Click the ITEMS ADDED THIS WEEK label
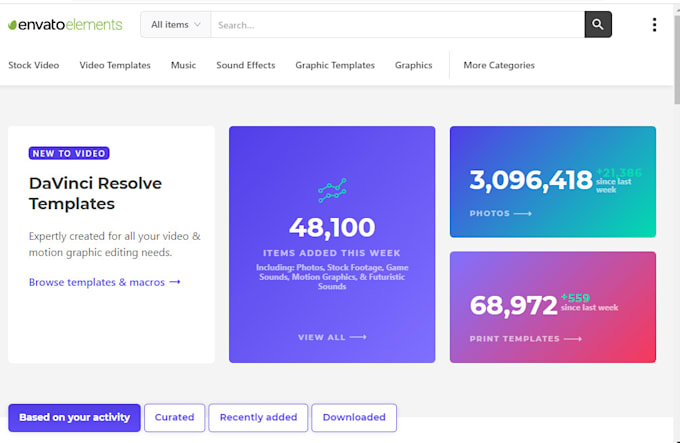680x443 pixels. click(x=332, y=253)
